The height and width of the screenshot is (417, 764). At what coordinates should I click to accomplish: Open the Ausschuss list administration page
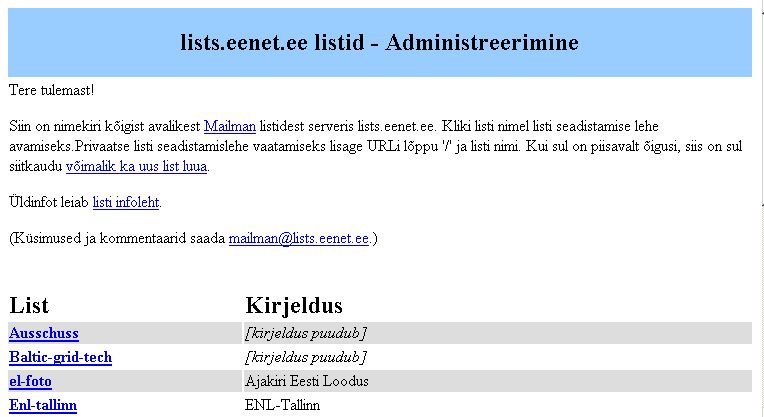tap(44, 333)
